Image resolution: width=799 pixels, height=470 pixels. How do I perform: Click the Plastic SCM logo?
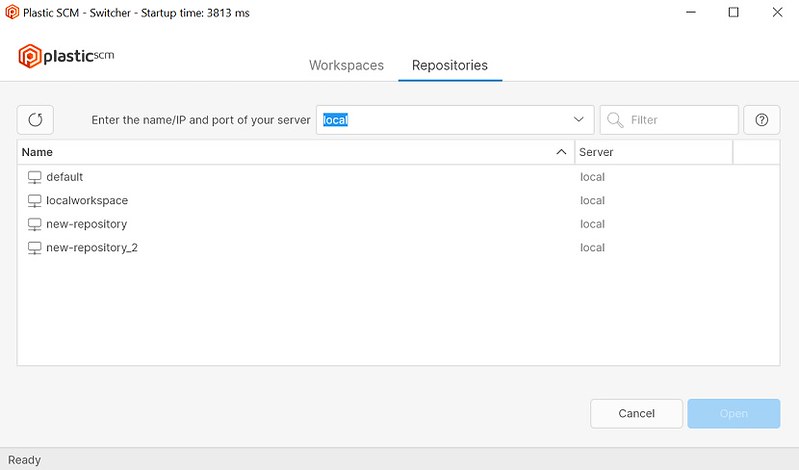[66, 56]
